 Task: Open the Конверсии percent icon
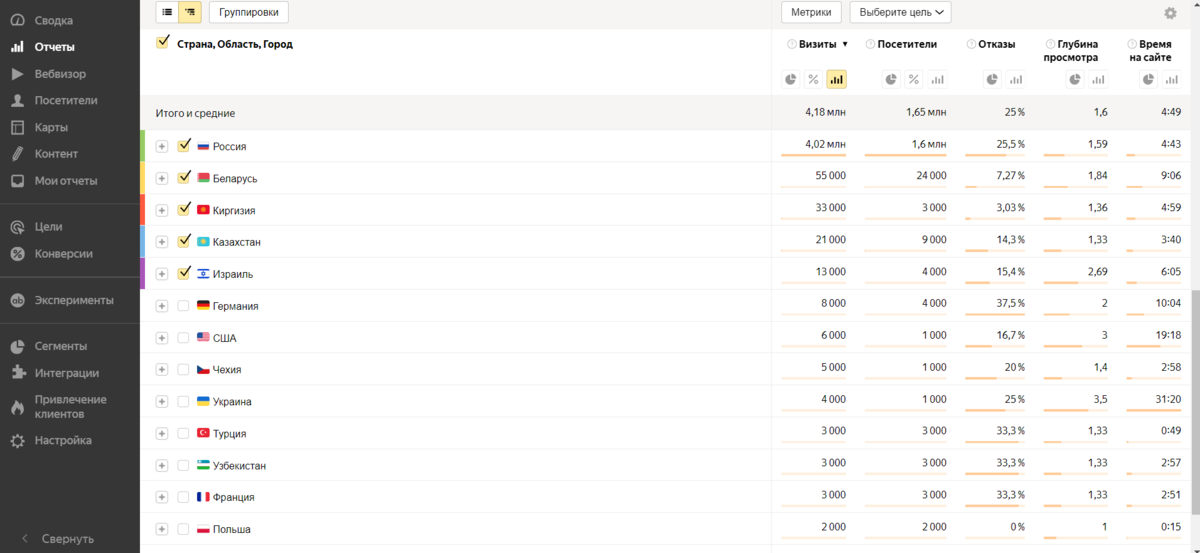(17, 254)
